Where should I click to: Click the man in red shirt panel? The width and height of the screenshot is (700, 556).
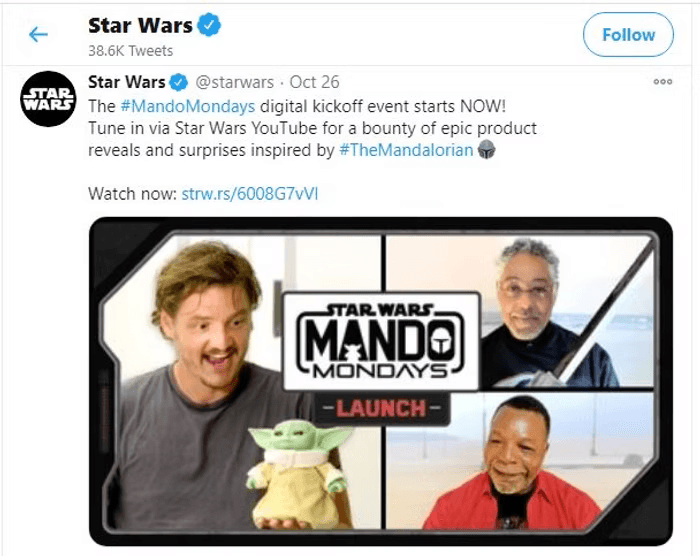pyautogui.click(x=520, y=460)
